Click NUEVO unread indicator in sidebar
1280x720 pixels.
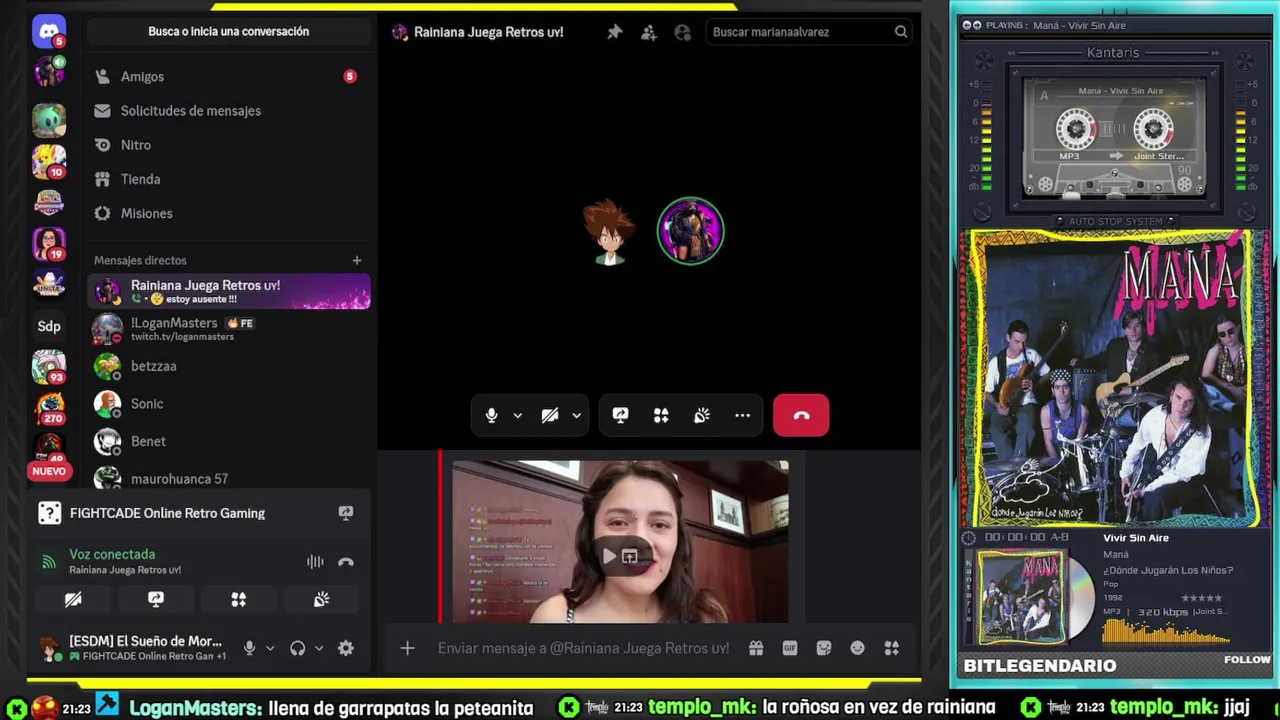coord(49,471)
